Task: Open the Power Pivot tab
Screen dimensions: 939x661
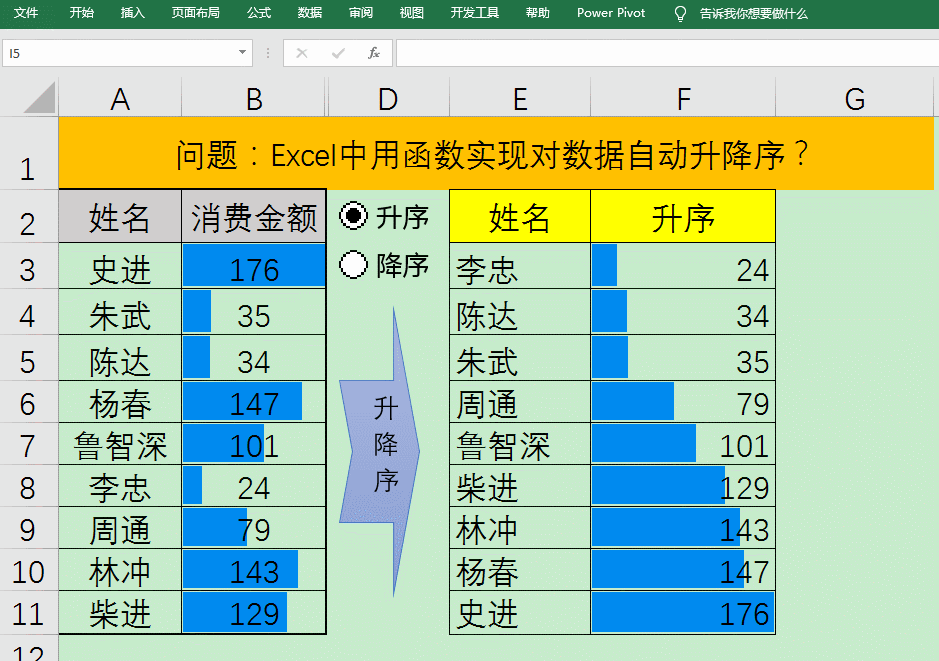Action: [611, 13]
